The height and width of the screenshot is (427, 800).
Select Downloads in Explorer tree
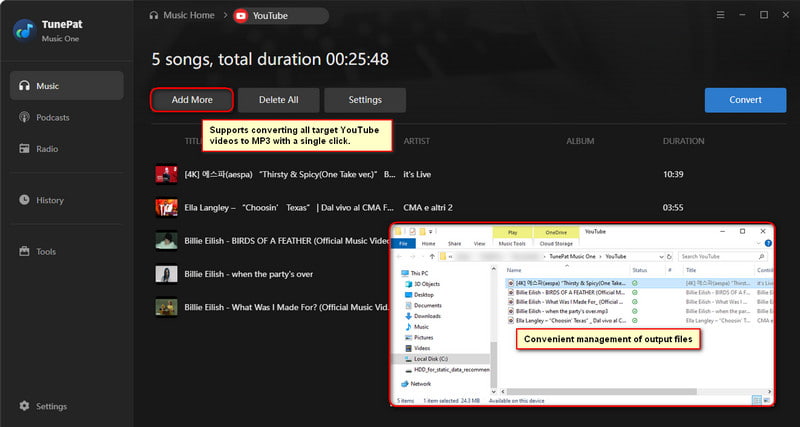(x=422, y=316)
